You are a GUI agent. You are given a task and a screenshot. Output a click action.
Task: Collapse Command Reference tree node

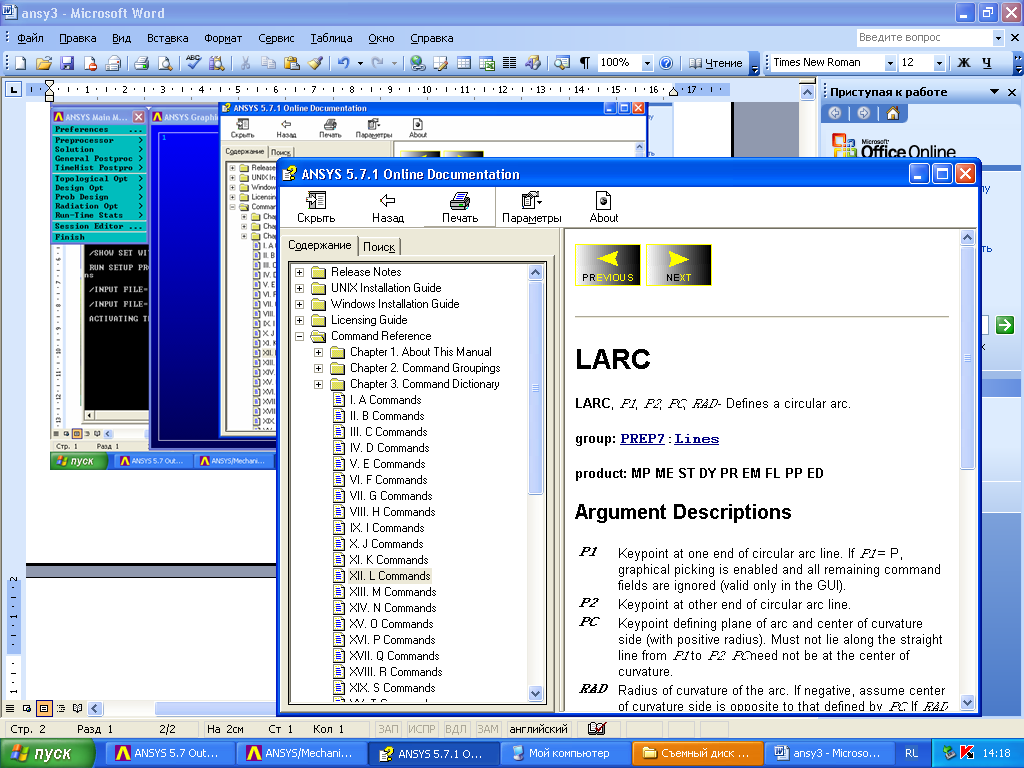click(x=299, y=336)
